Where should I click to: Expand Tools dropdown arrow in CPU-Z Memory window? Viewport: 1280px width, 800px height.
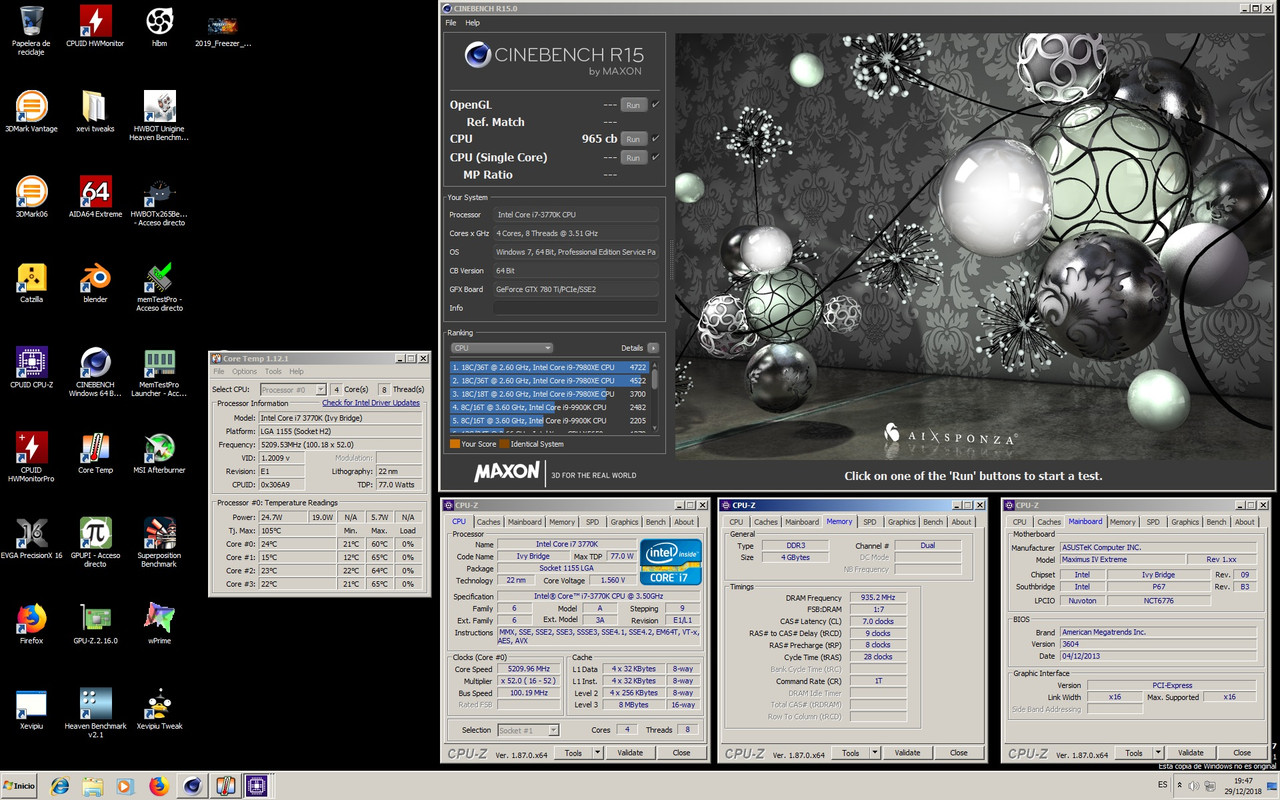point(874,752)
